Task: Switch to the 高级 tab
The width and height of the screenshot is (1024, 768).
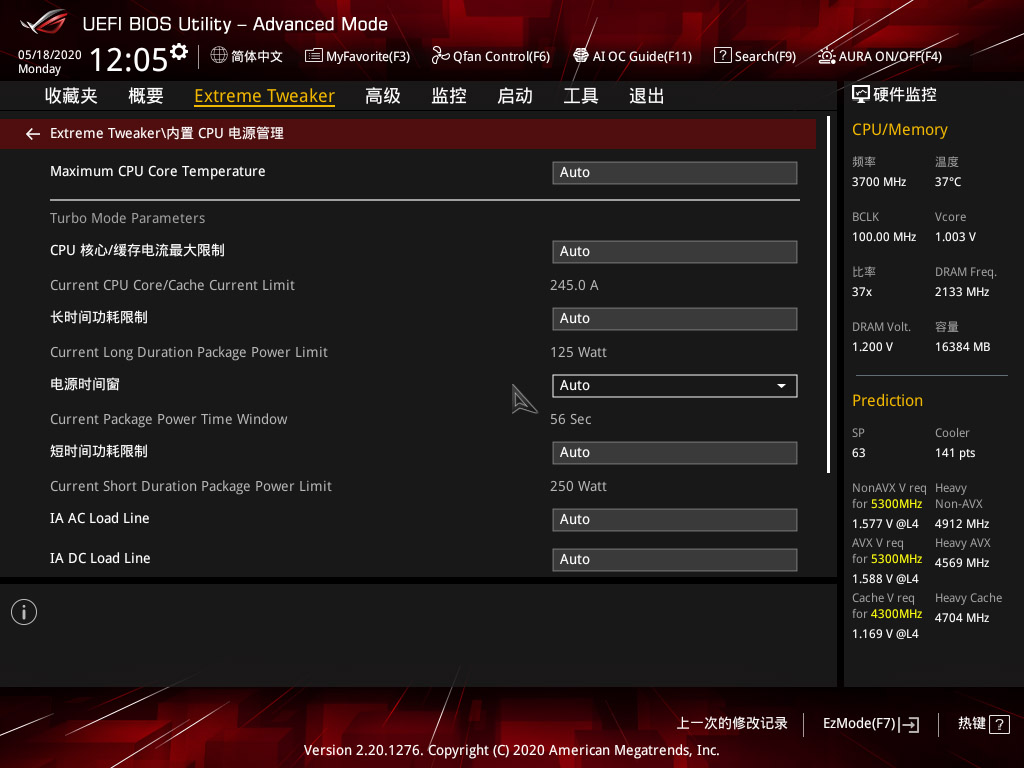Action: click(x=383, y=96)
